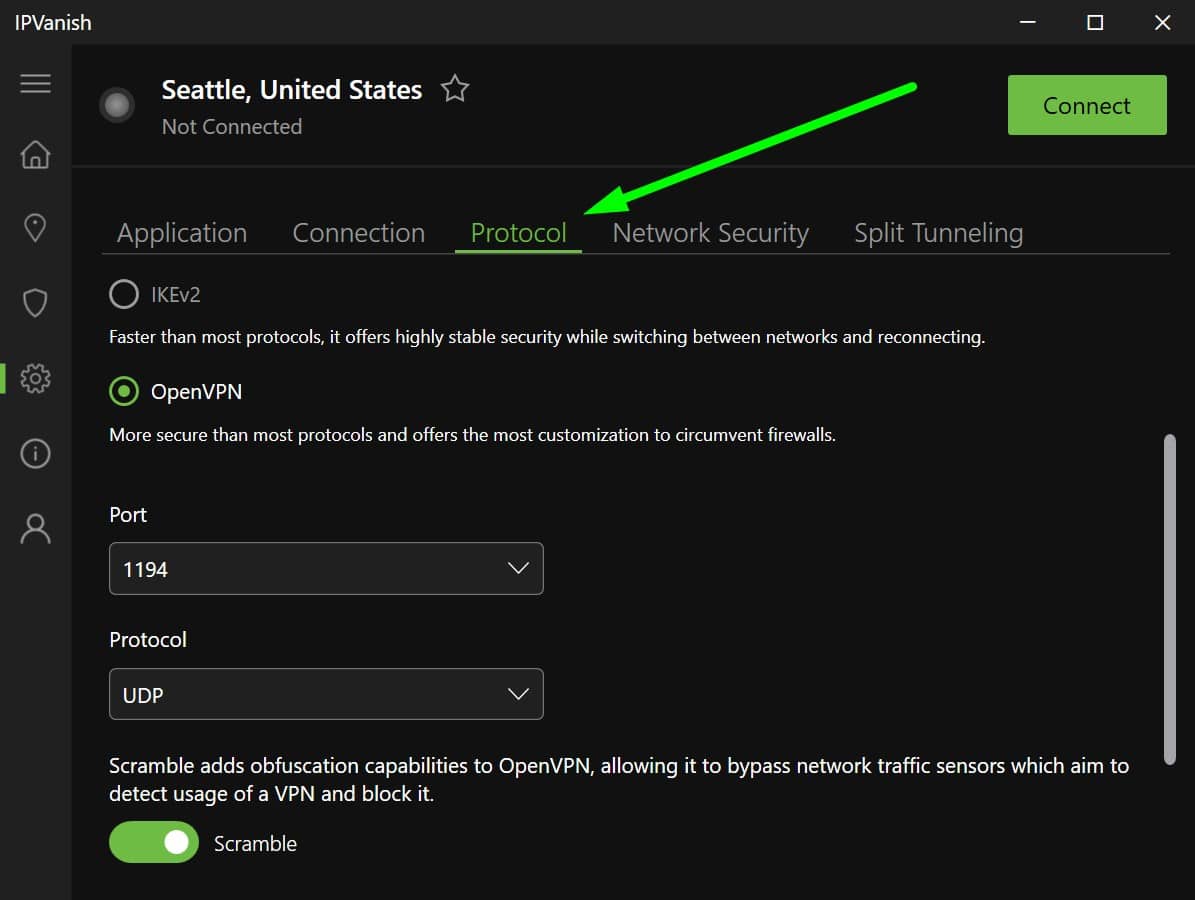Switch to the Connection tab
The width and height of the screenshot is (1195, 900).
coord(358,233)
